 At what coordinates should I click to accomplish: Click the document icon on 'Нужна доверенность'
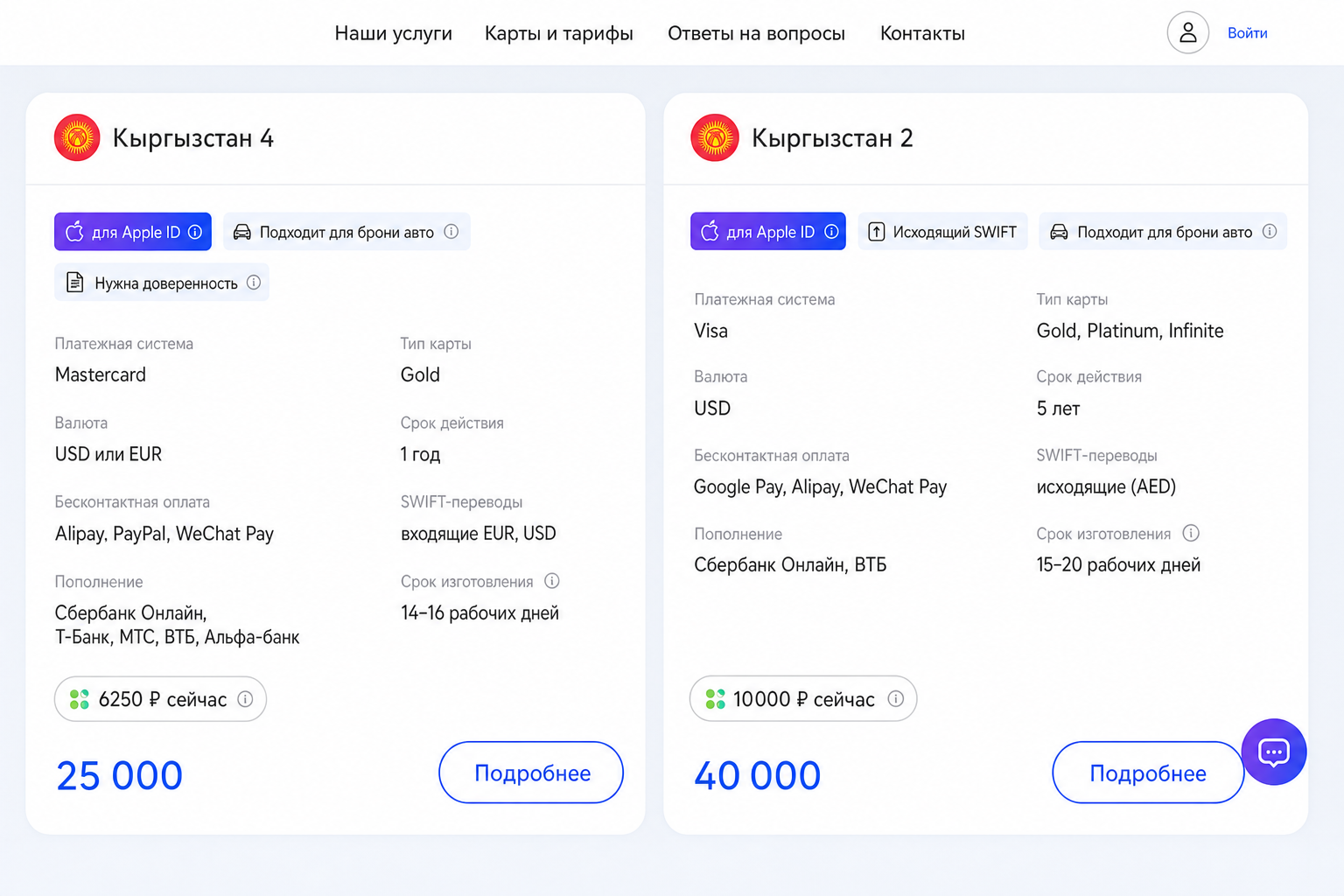pos(75,283)
